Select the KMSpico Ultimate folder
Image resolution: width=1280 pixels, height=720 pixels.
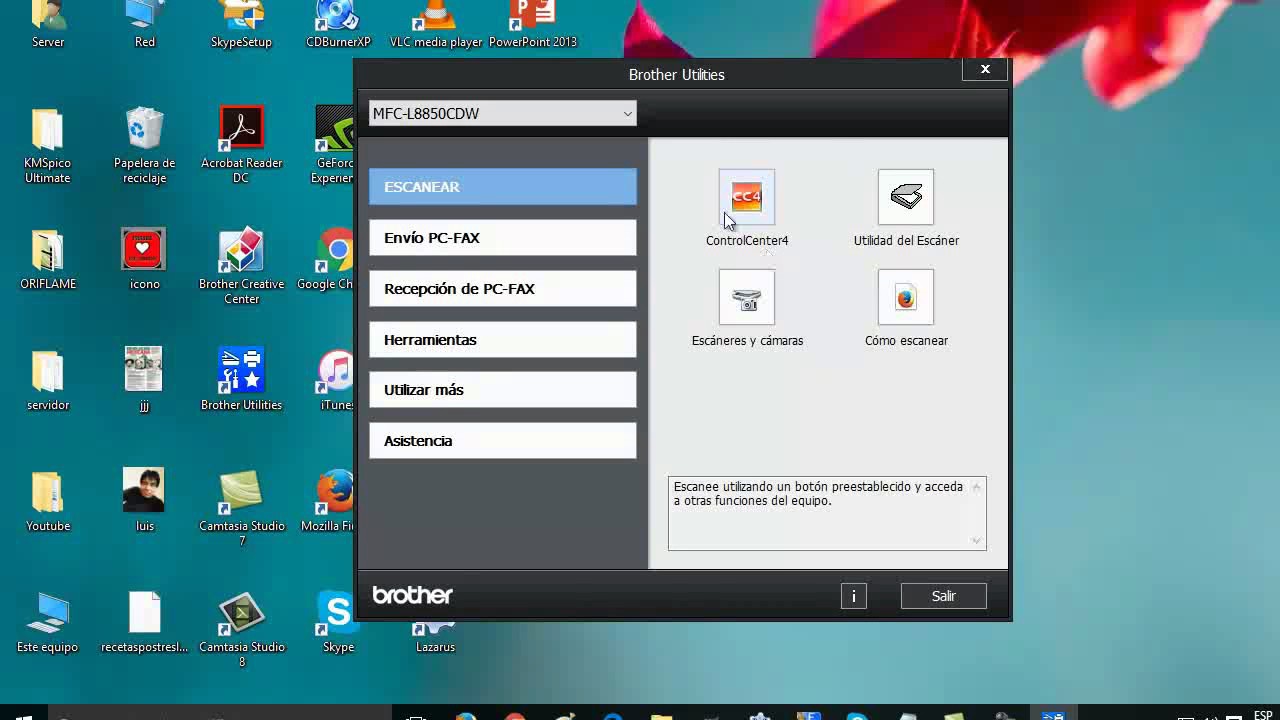point(48,146)
